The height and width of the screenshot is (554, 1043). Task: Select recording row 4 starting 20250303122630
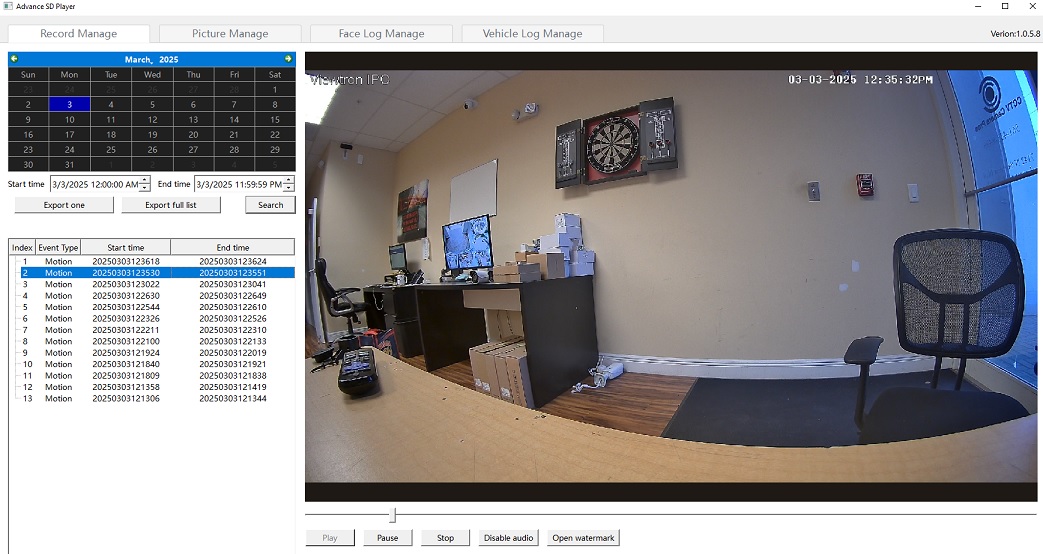[x=152, y=296]
